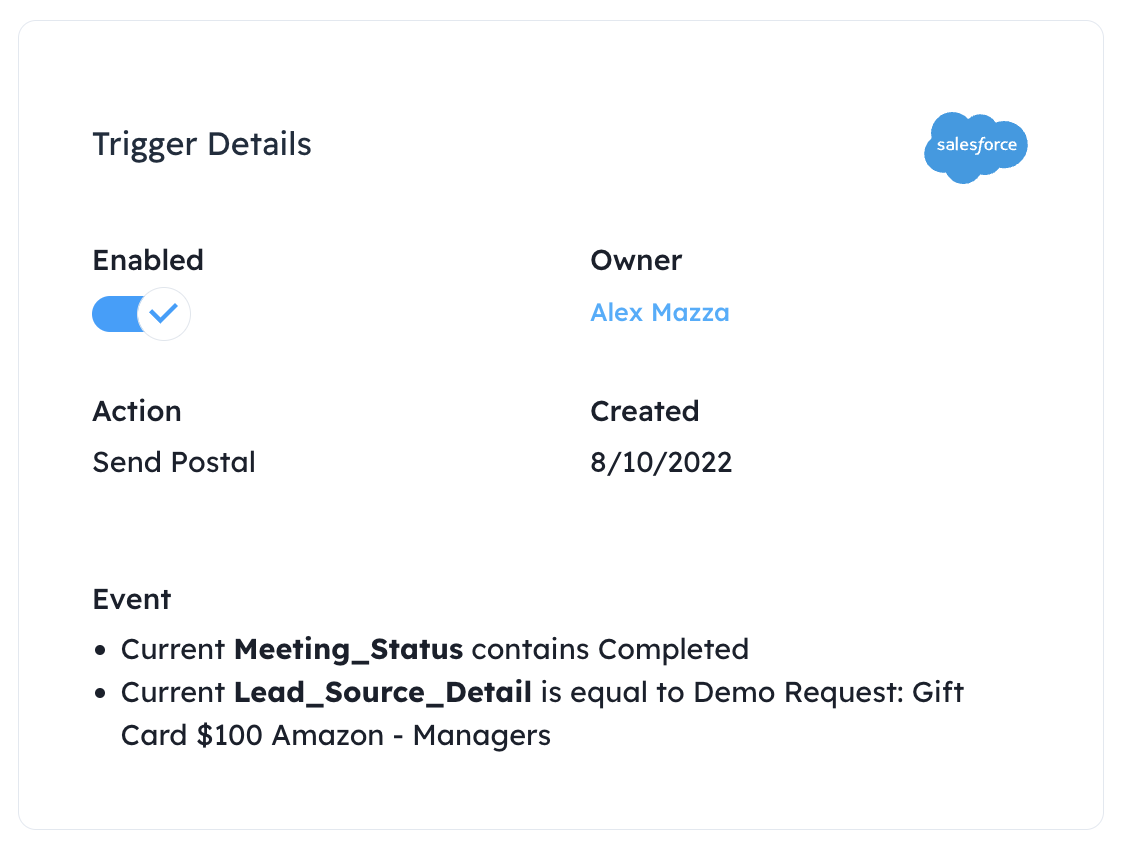Click the Lead_Source_Detail field name
This screenshot has height=854, width=1132.
tap(383, 693)
